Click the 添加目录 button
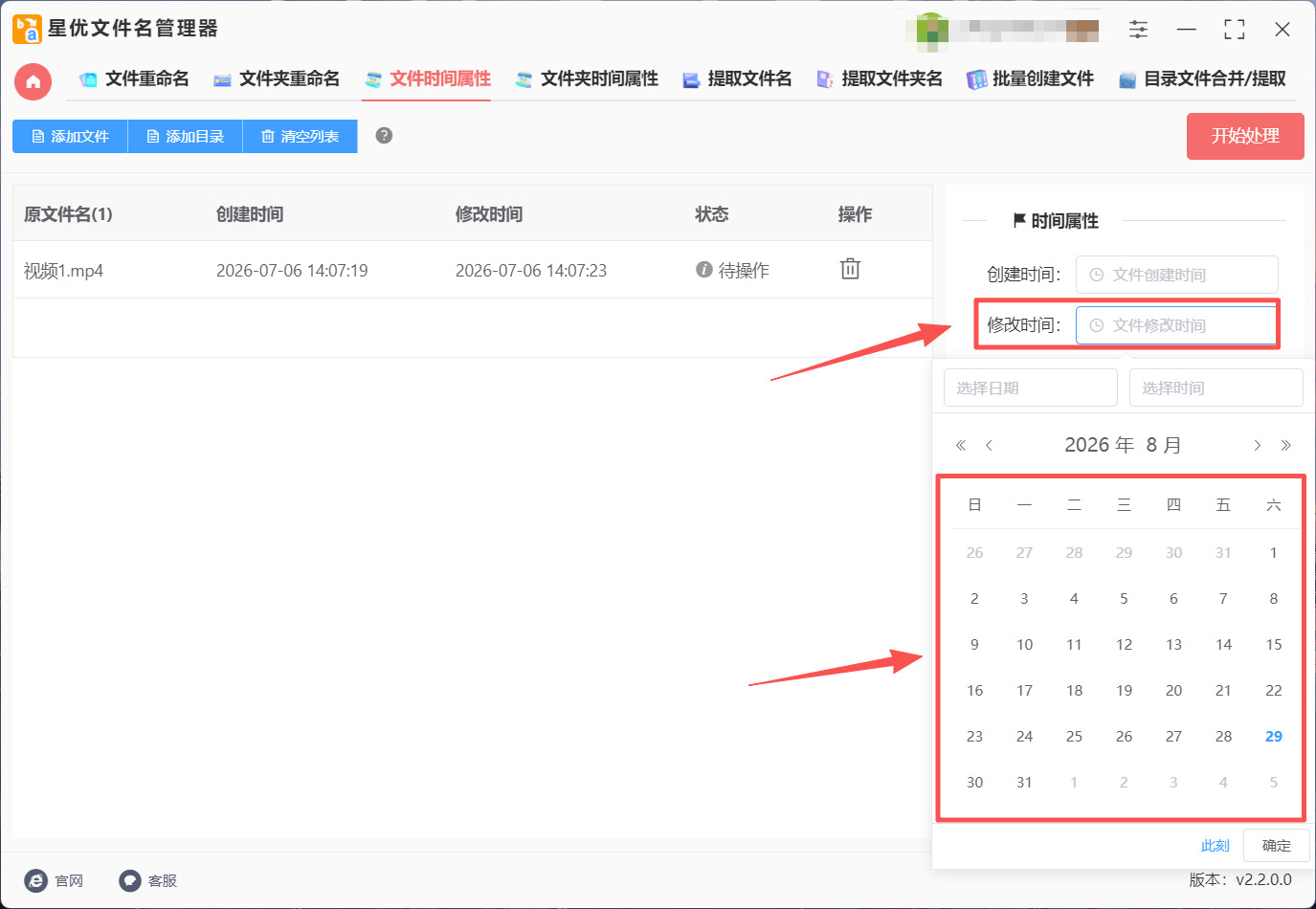This screenshot has height=909, width=1316. (185, 136)
